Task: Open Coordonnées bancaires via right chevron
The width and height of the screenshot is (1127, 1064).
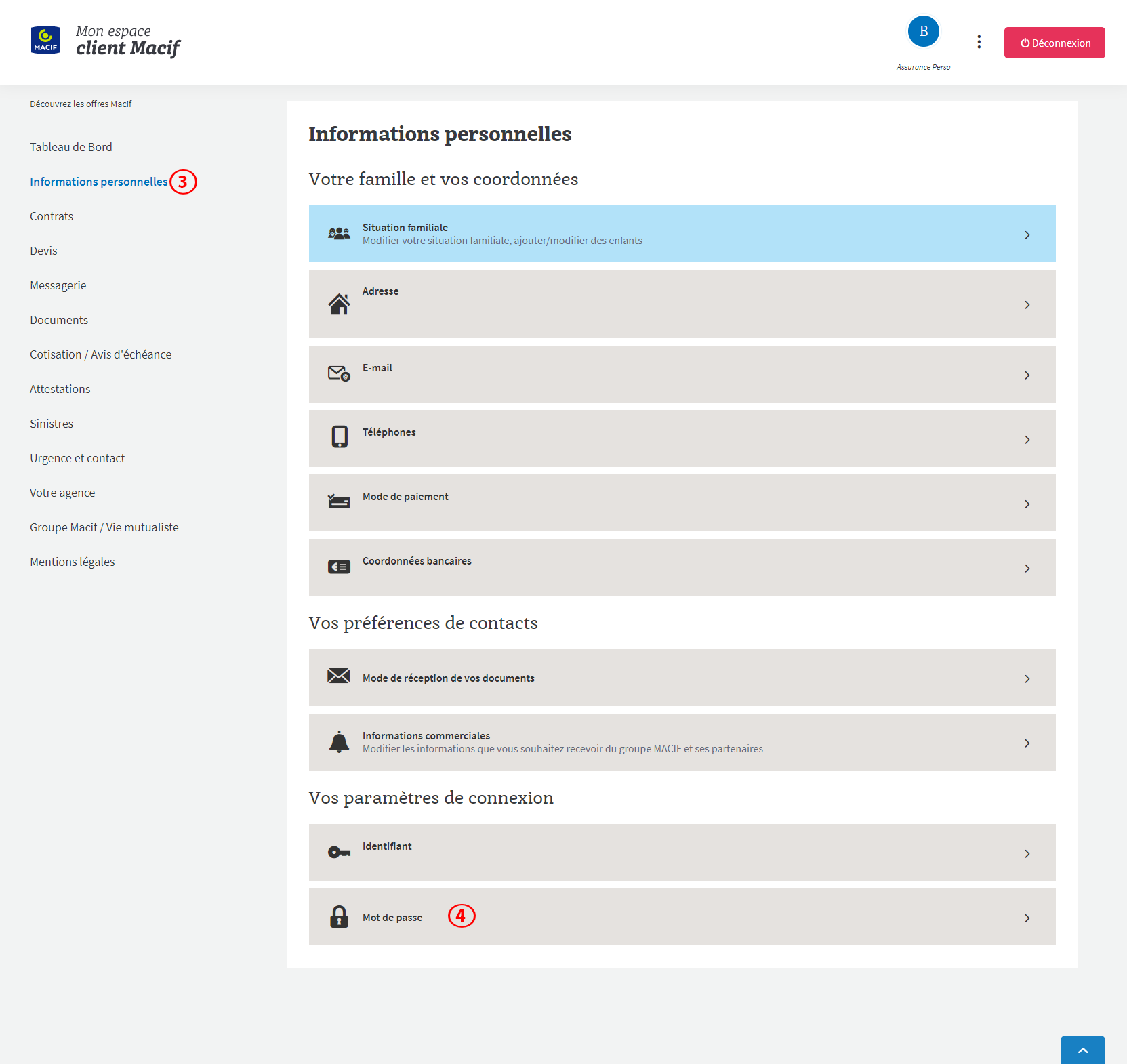Action: [x=1027, y=569]
